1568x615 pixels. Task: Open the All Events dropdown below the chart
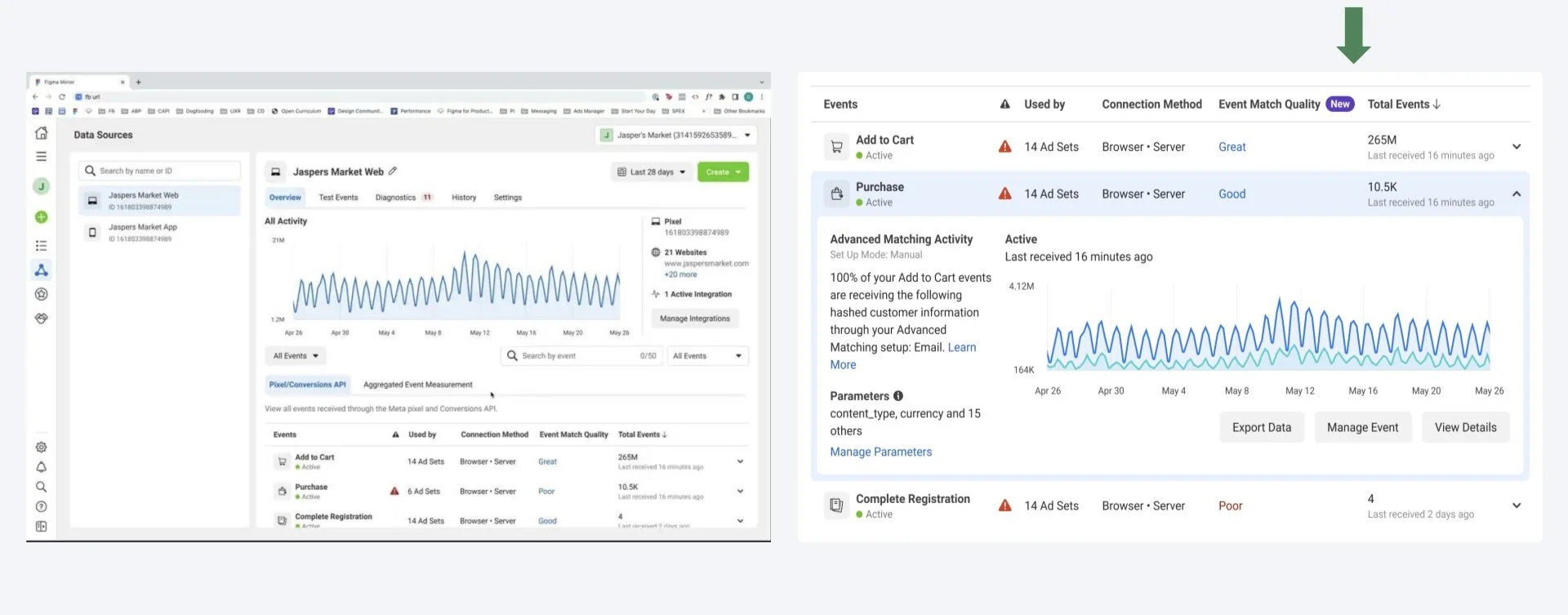tap(296, 356)
